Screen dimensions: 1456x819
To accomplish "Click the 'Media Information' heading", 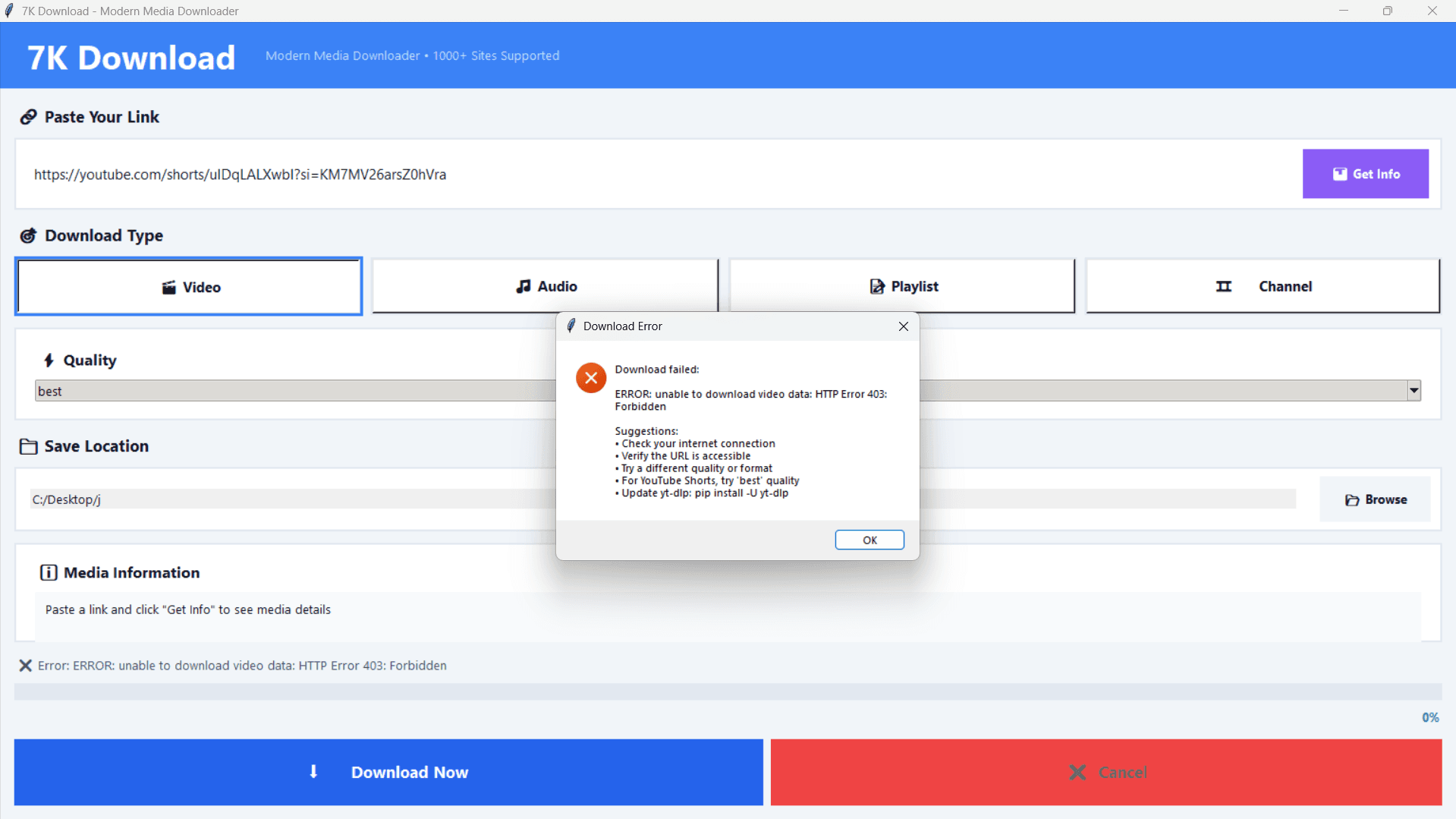I will point(132,572).
